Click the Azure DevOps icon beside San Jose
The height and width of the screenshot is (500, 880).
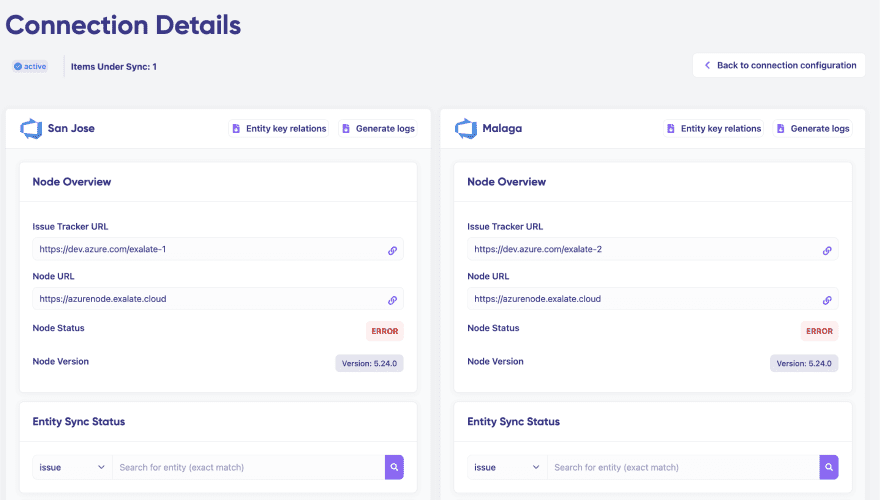pyautogui.click(x=30, y=129)
